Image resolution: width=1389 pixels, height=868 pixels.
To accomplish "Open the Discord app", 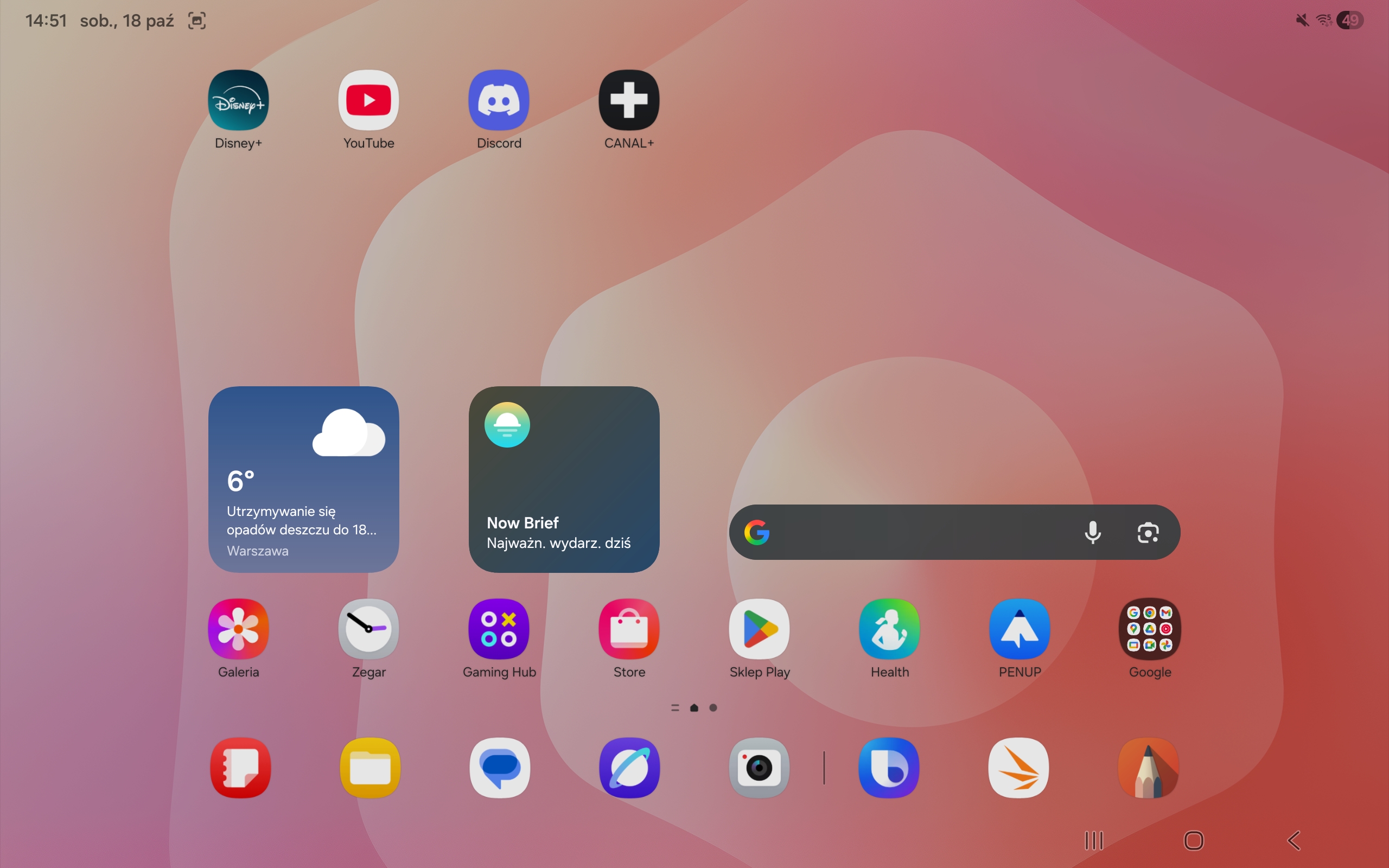I will 499,100.
